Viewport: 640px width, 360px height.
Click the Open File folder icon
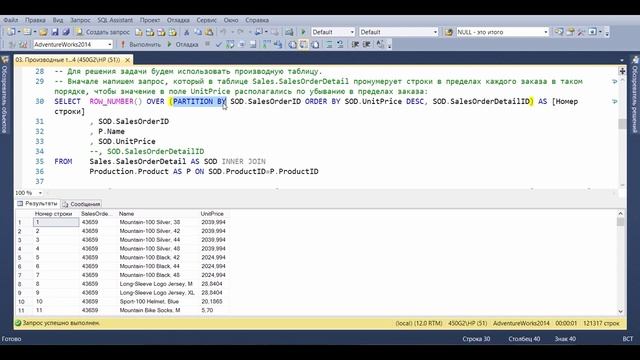[43, 32]
